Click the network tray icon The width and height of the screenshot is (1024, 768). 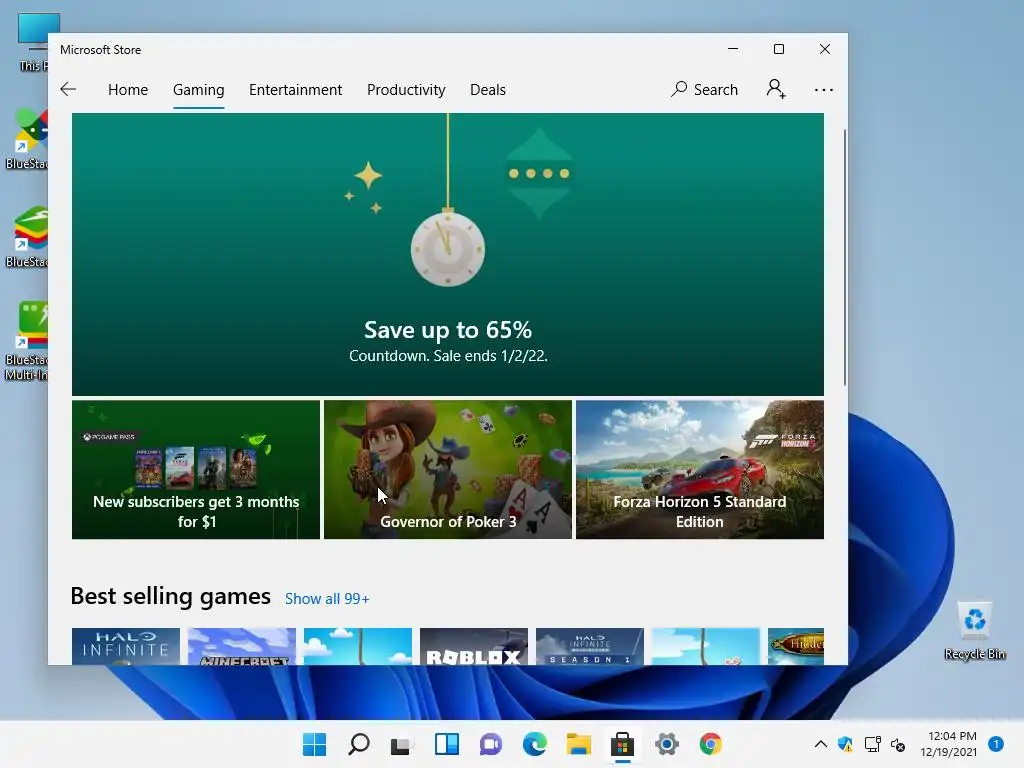[872, 744]
